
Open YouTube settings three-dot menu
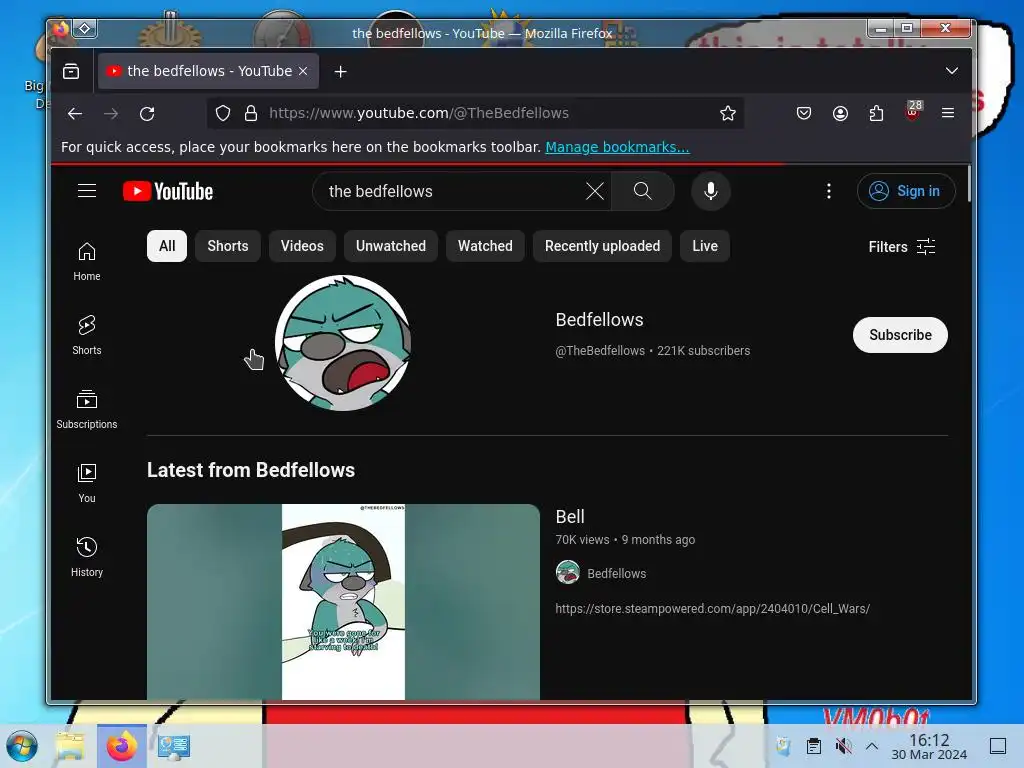829,191
